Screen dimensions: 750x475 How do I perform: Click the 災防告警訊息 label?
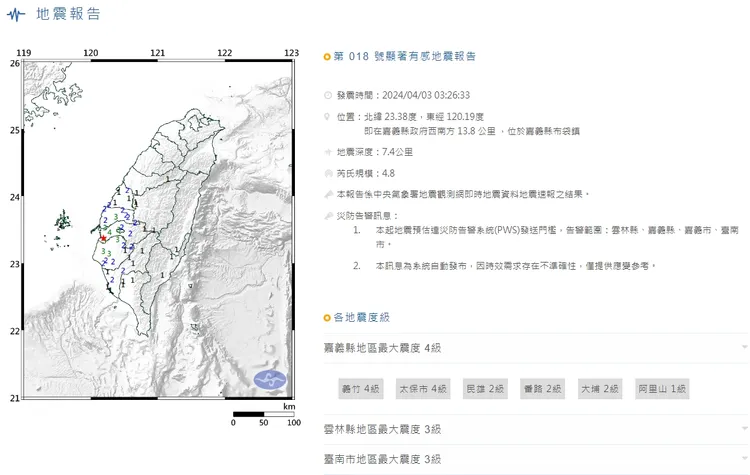coord(367,216)
